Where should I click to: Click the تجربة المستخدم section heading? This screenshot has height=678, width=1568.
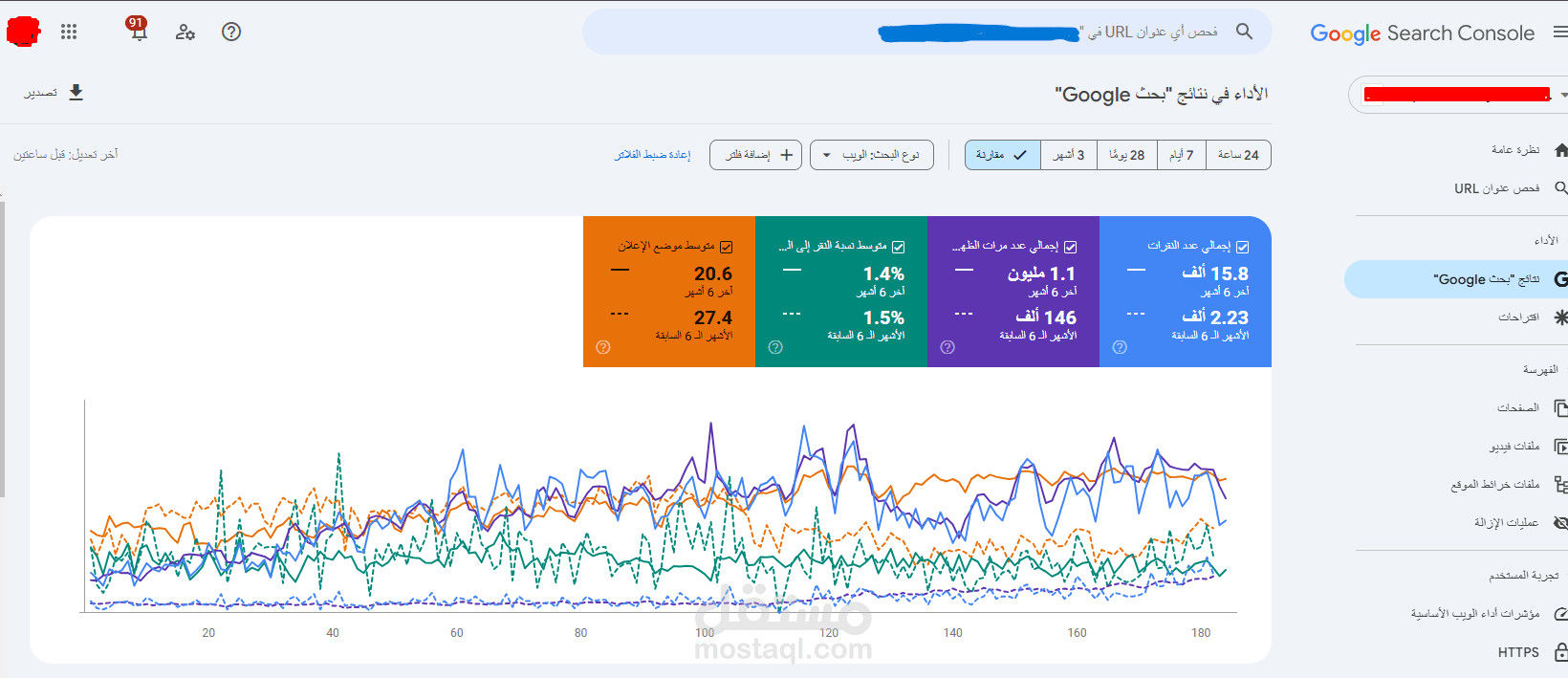pos(1523,576)
